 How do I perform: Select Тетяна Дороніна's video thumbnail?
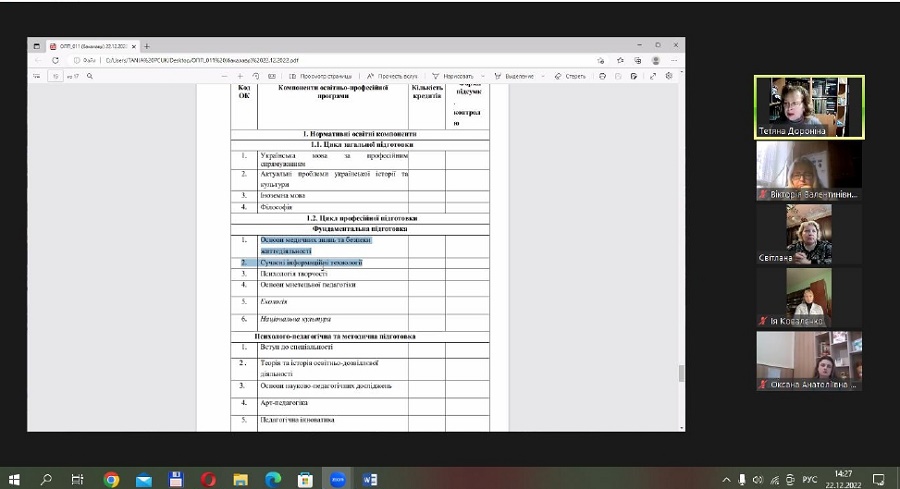click(810, 107)
